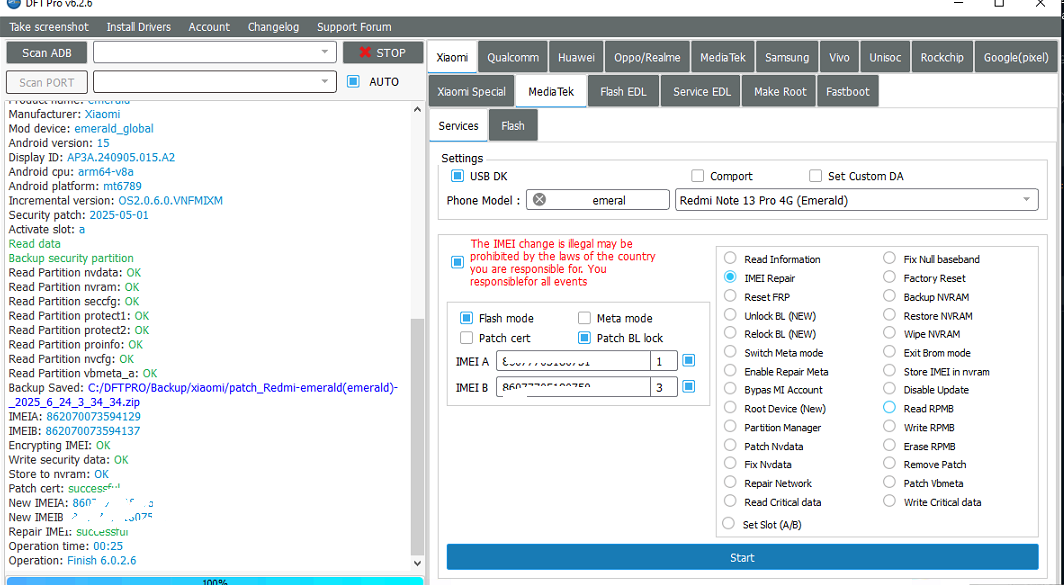The height and width of the screenshot is (585, 1064).
Task: Toggle IMEI legal disclaimer checkbox
Action: (x=457, y=262)
